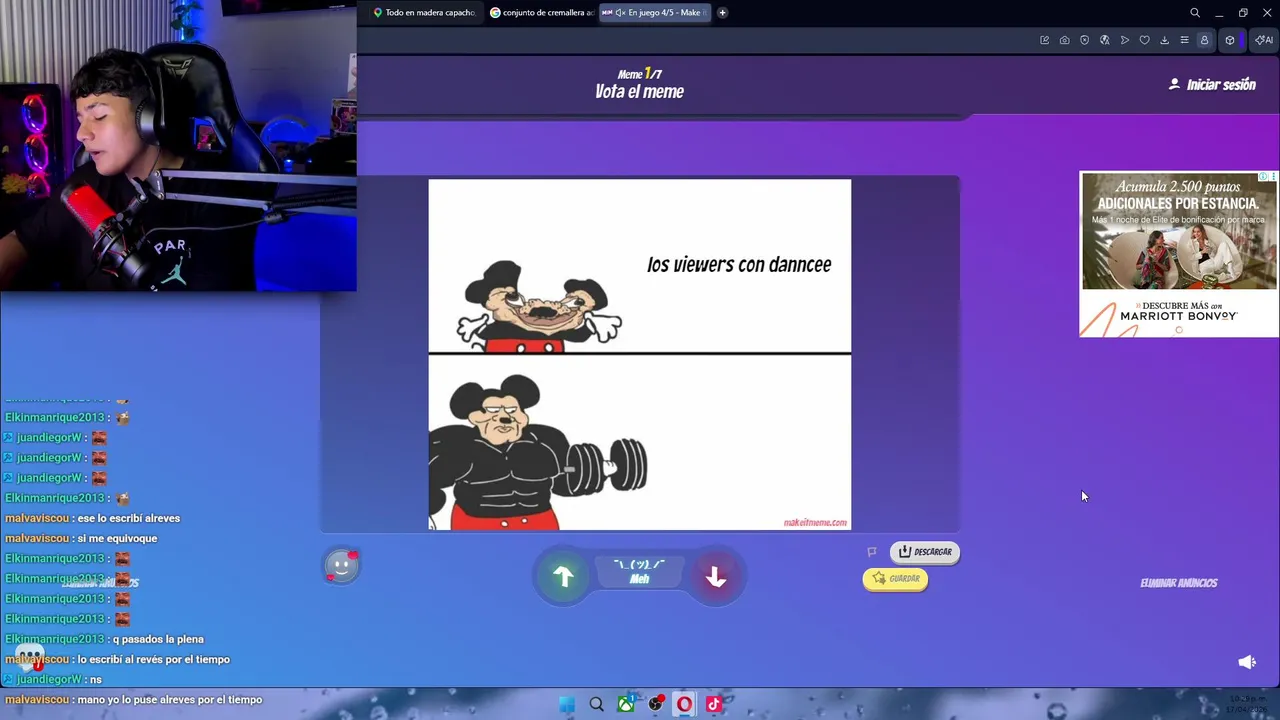Click chat message 'si me equivoque'
This screenshot has width=1280, height=720.
pos(117,538)
